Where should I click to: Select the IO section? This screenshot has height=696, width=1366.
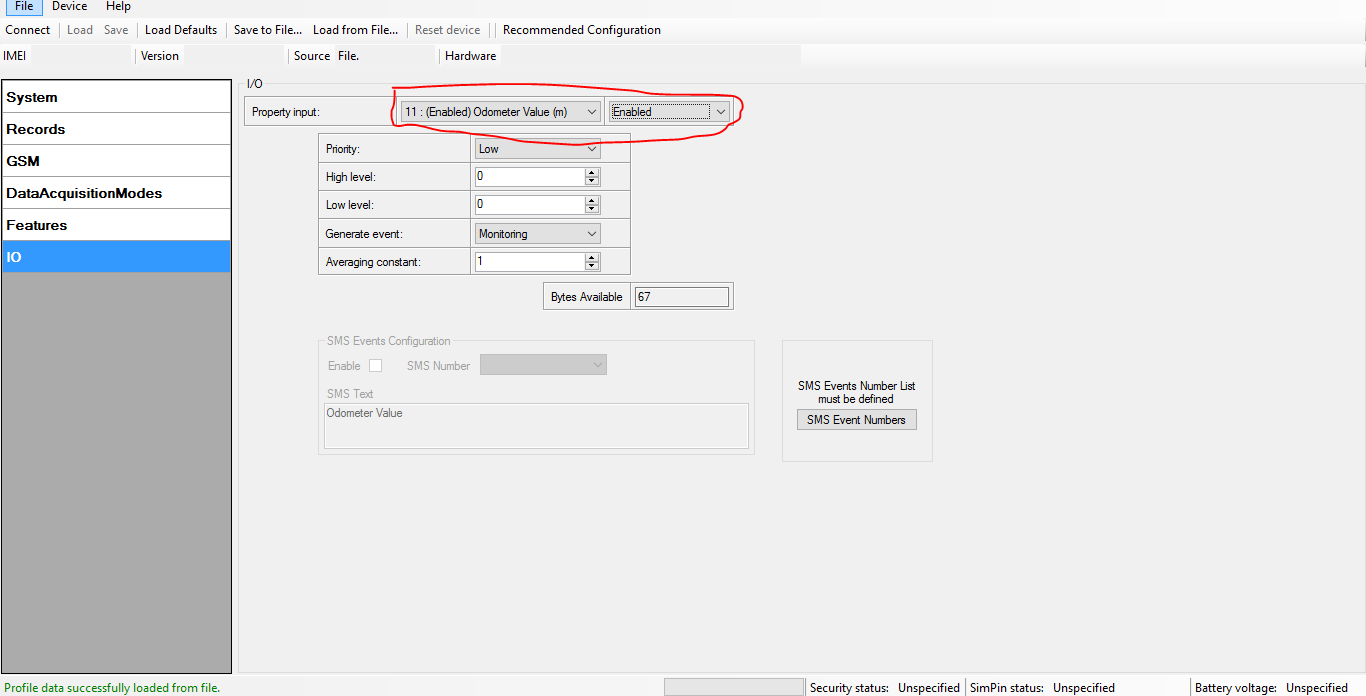pos(116,257)
